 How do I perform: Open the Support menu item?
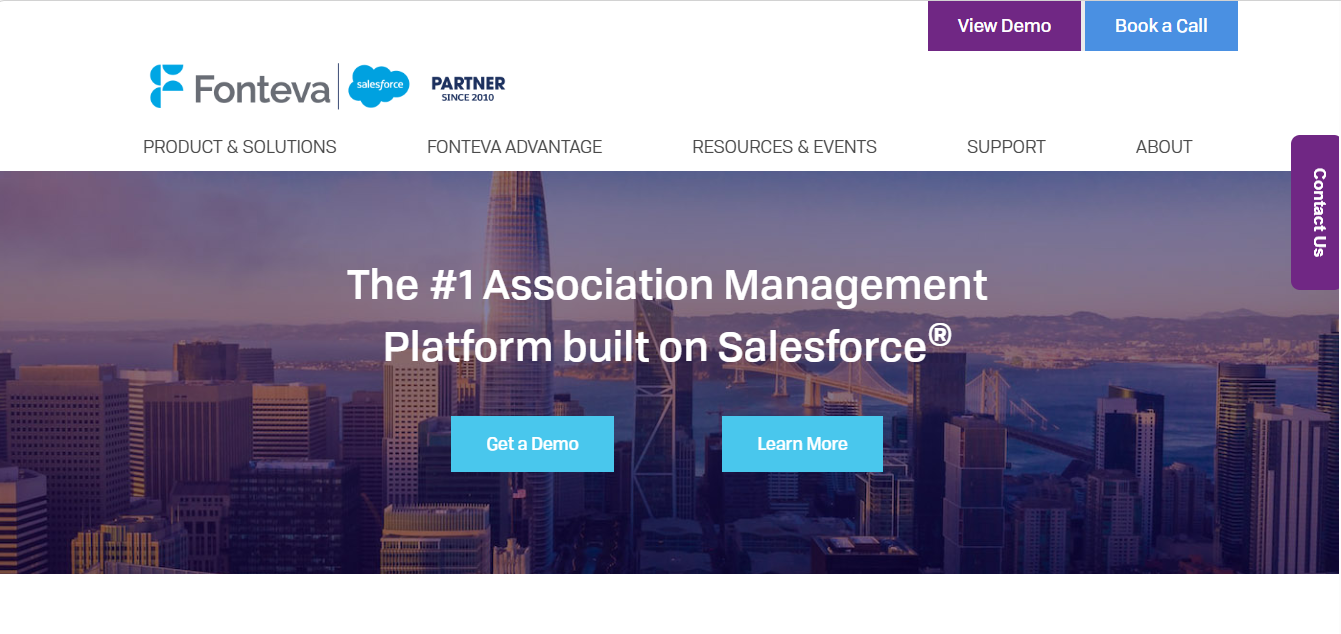coord(1006,147)
